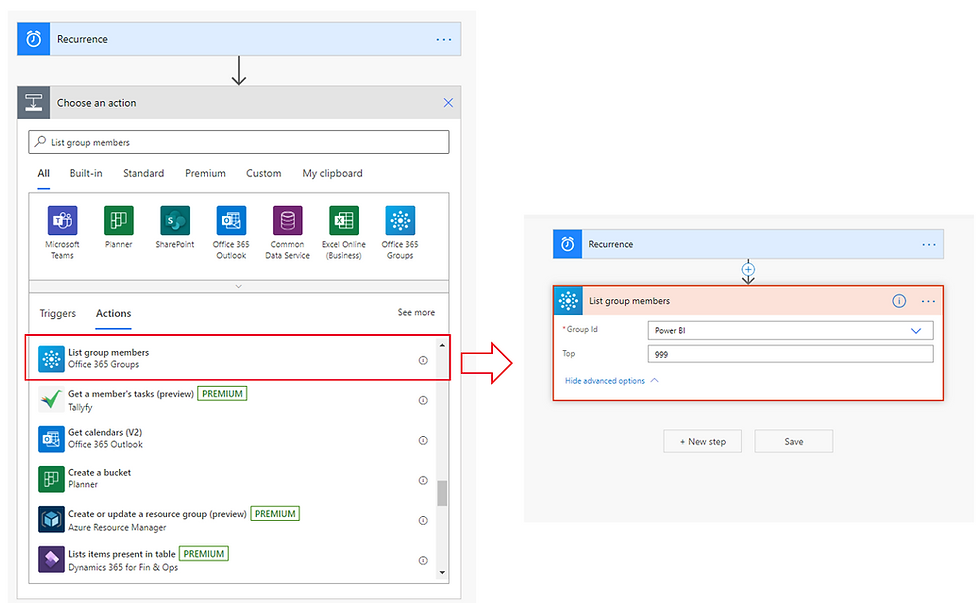Collapse advanced options using the up chevron
The width and height of the screenshot is (980, 603).
click(x=654, y=380)
